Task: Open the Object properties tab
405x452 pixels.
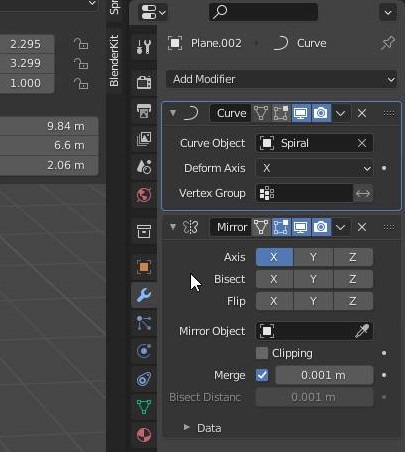Action: 144,267
